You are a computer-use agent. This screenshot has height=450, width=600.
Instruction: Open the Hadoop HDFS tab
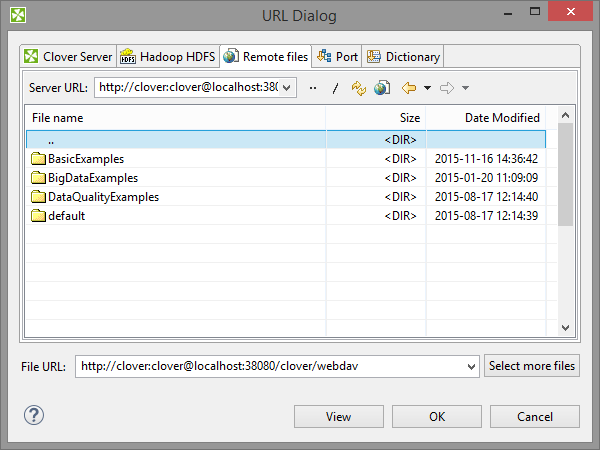pos(168,57)
